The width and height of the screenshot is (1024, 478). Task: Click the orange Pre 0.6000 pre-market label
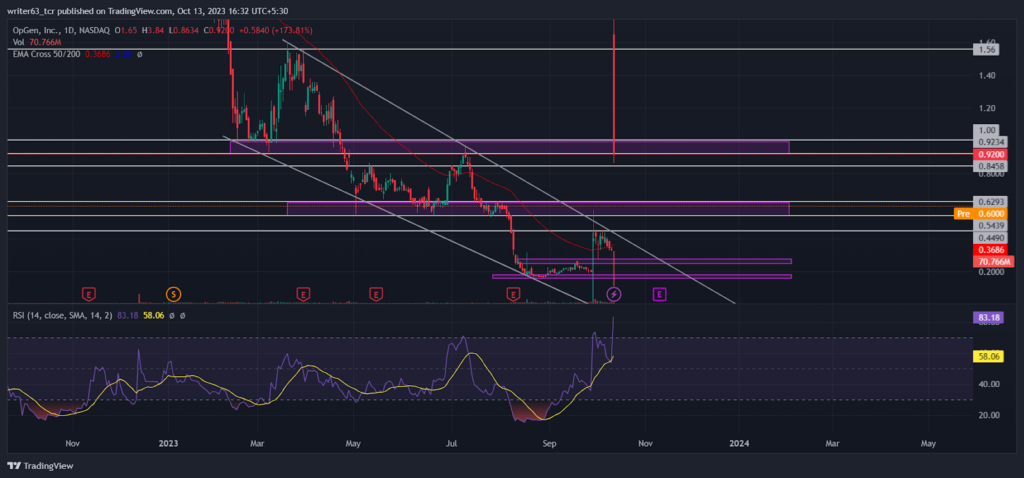[981, 214]
